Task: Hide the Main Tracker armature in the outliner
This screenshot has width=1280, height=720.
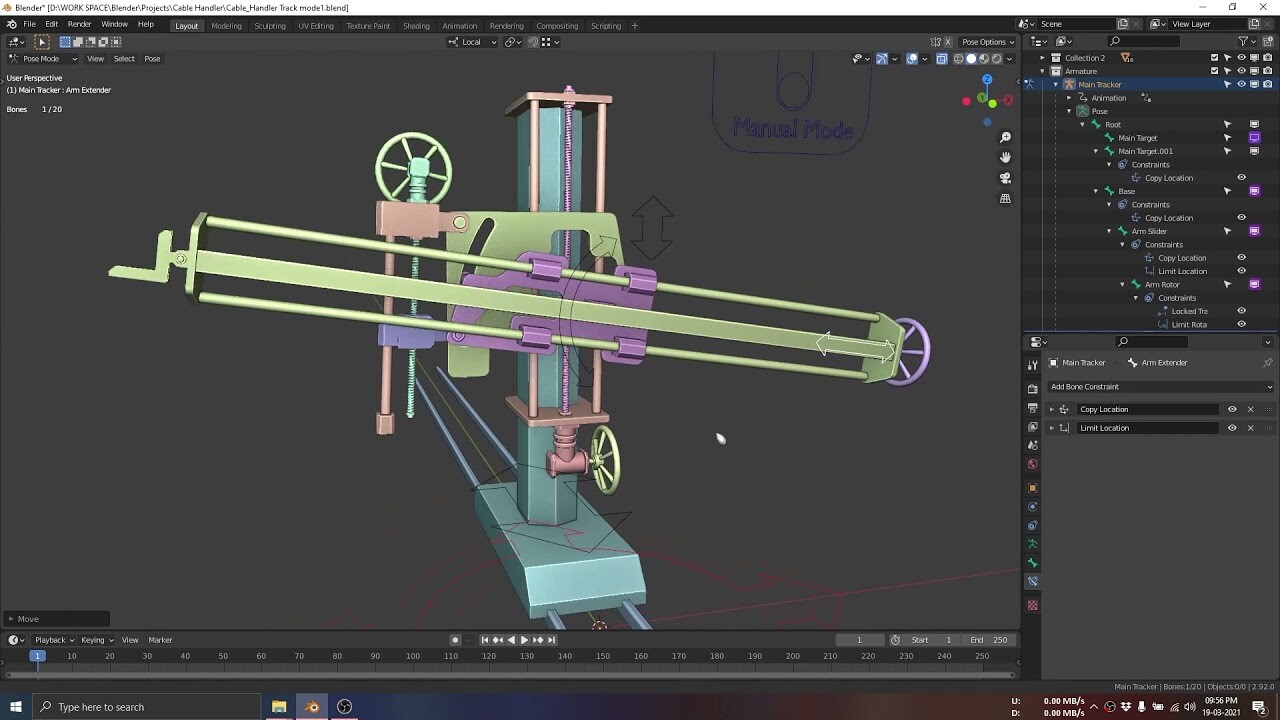Action: [1242, 84]
